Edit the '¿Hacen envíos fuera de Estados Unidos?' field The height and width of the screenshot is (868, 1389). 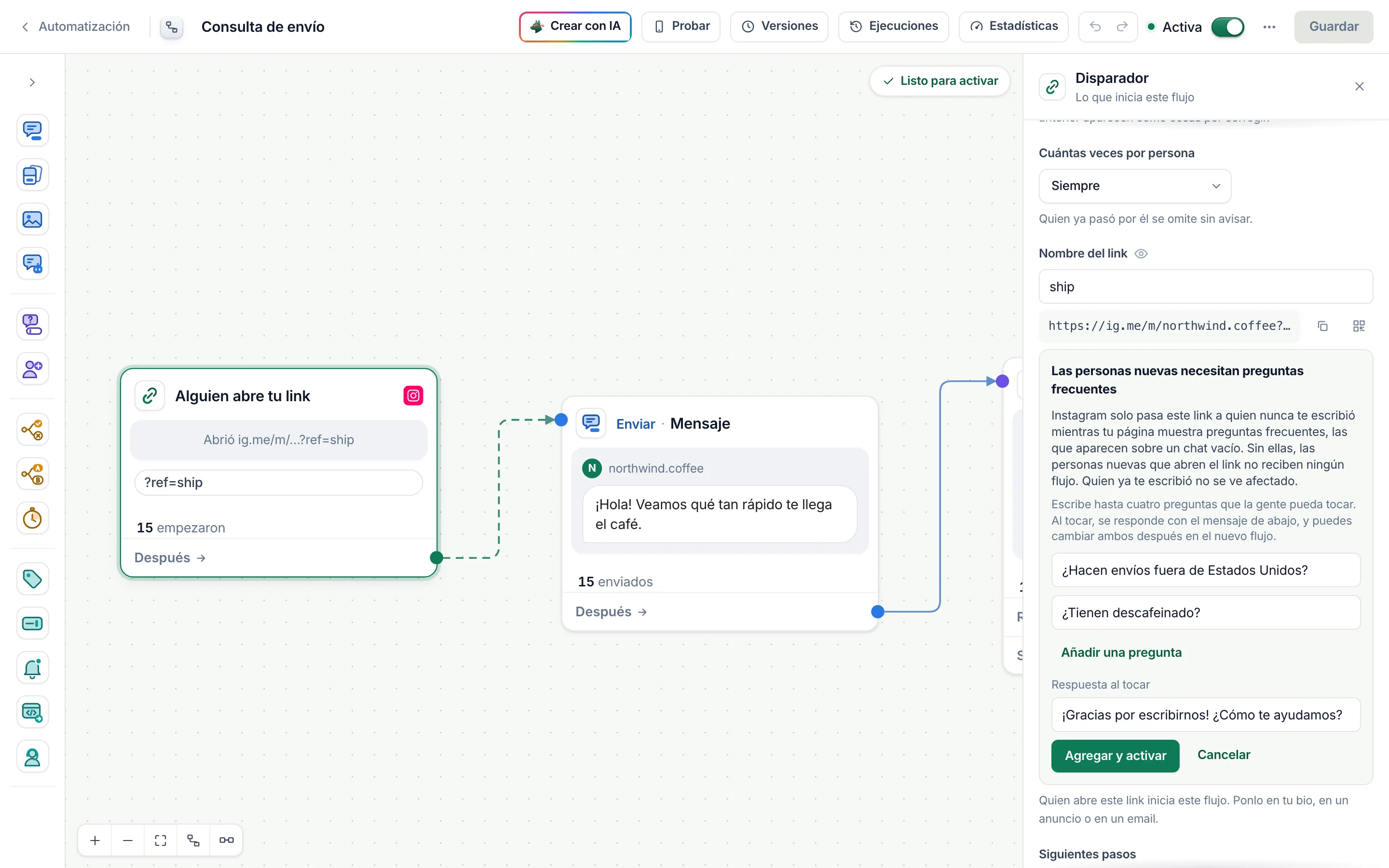(x=1205, y=570)
